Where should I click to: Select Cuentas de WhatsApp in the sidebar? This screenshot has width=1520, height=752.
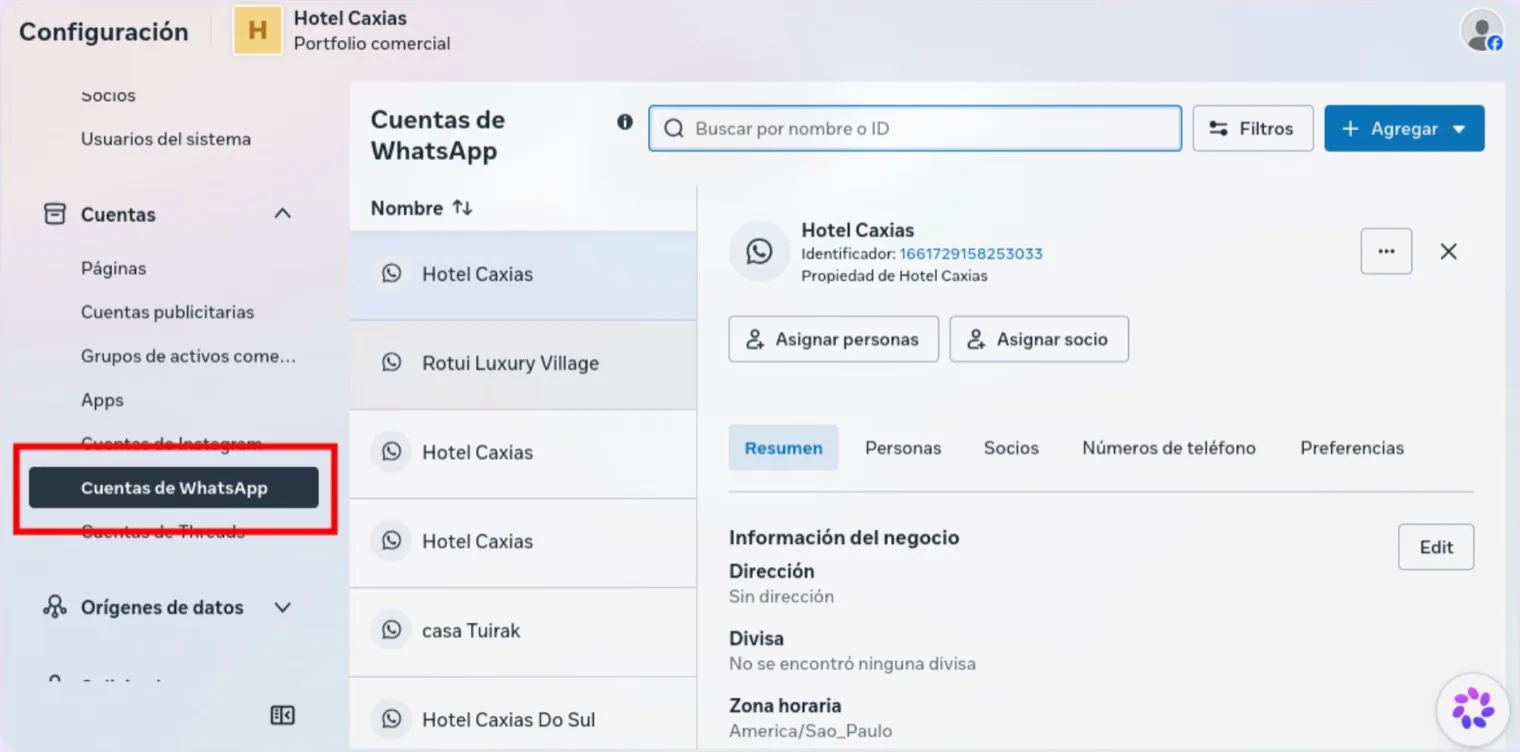(174, 488)
